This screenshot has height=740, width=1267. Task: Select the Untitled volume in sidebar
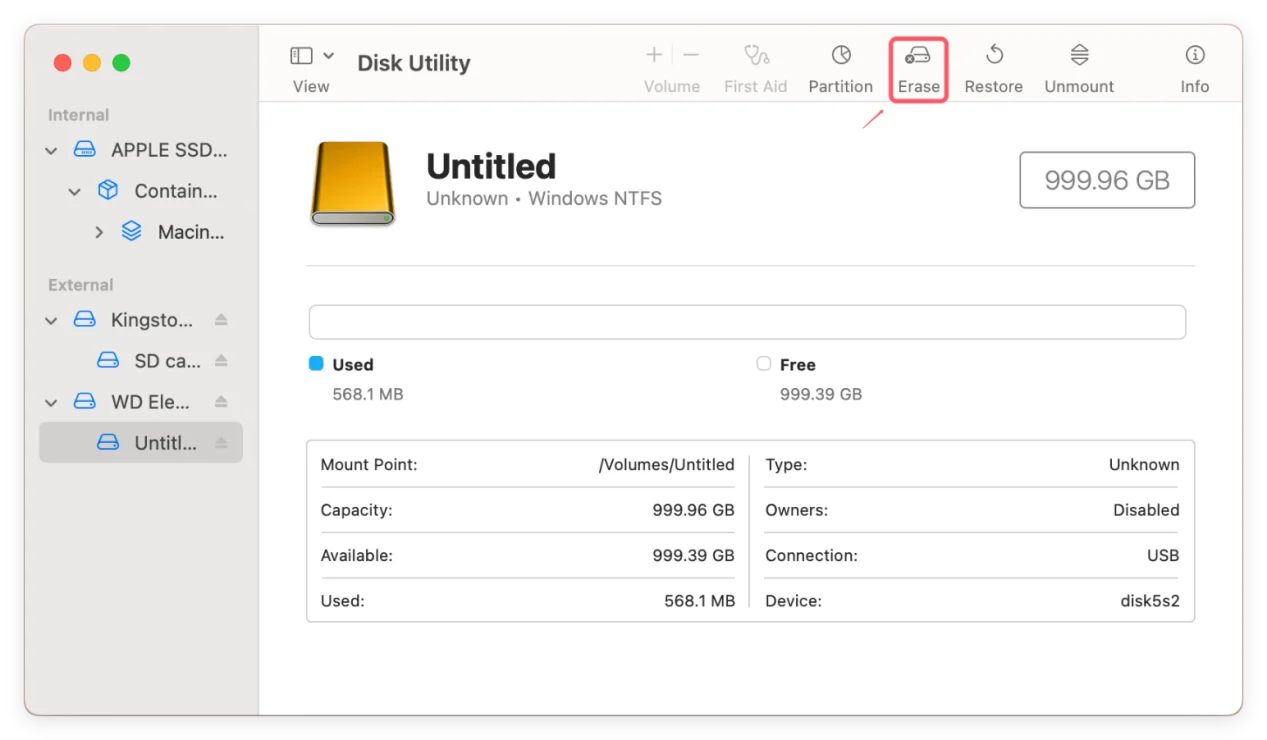coord(141,443)
